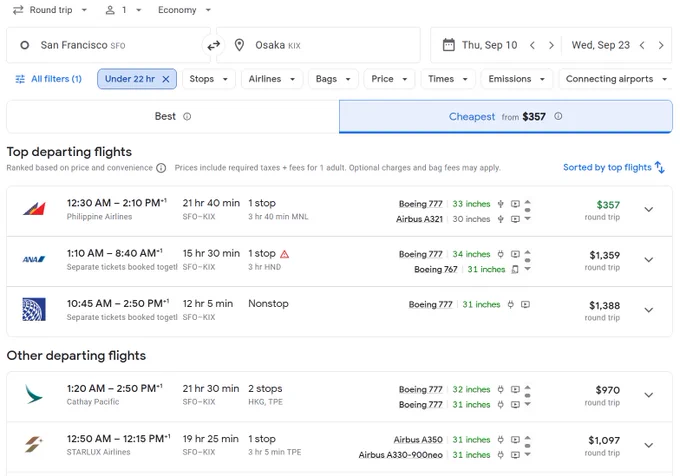Show ranking info next to price and convenience
This screenshot has height=476, width=680.
pos(161,168)
